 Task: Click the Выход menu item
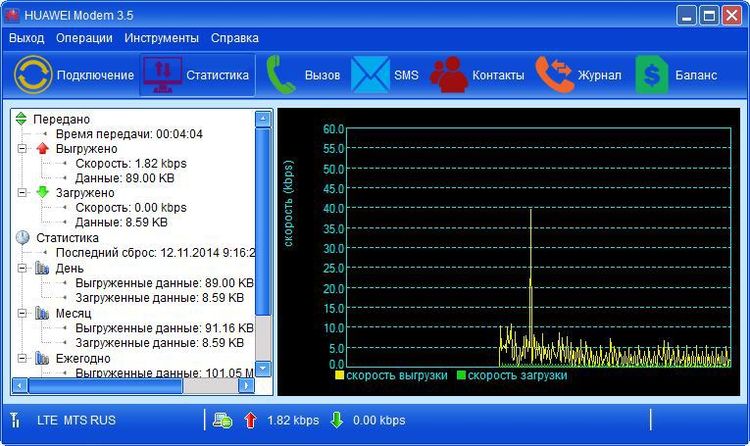[x=27, y=38]
